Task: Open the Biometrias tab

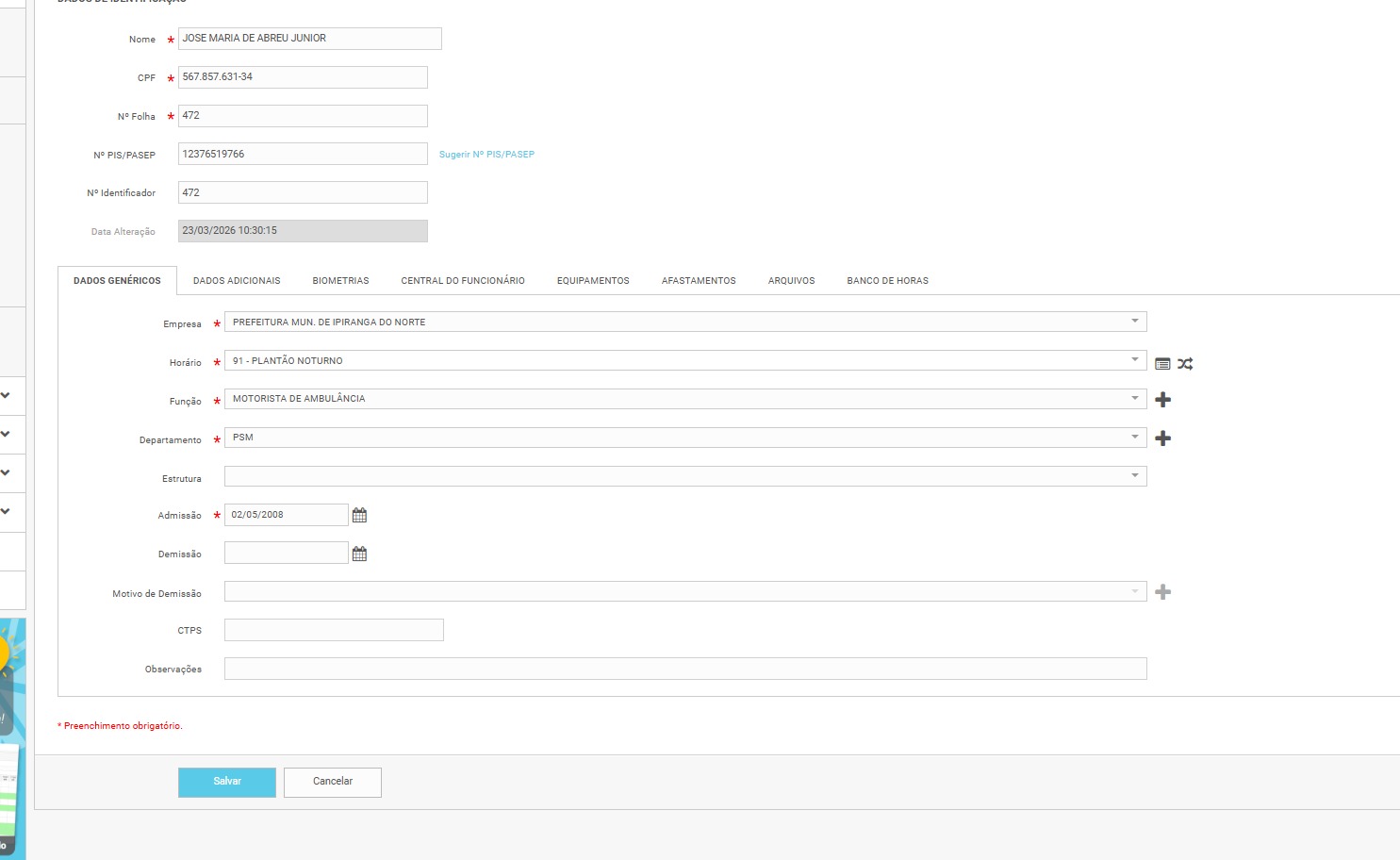Action: [340, 281]
